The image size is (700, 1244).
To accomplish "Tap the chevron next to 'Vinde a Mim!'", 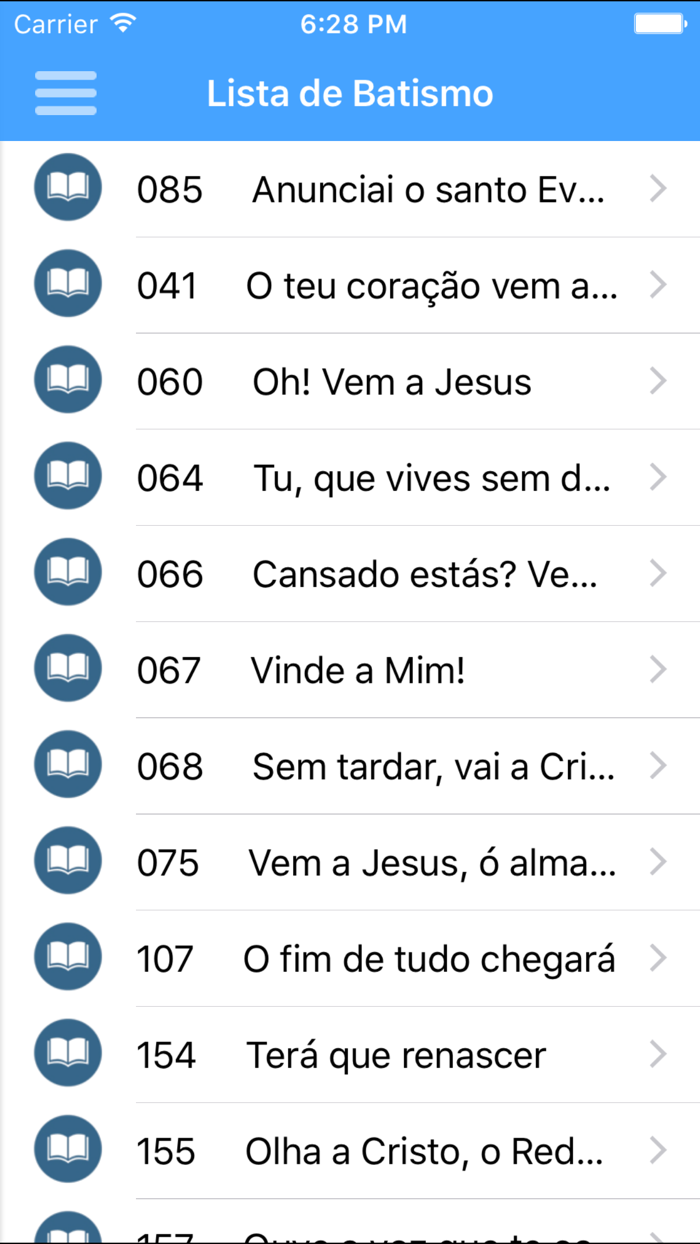I will [x=658, y=668].
